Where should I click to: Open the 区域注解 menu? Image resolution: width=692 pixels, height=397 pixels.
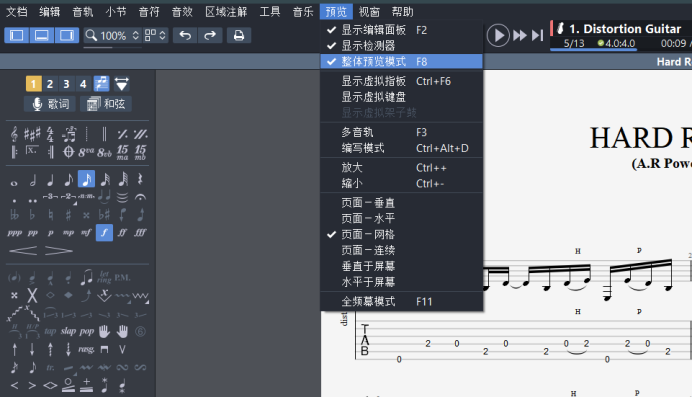[226, 11]
